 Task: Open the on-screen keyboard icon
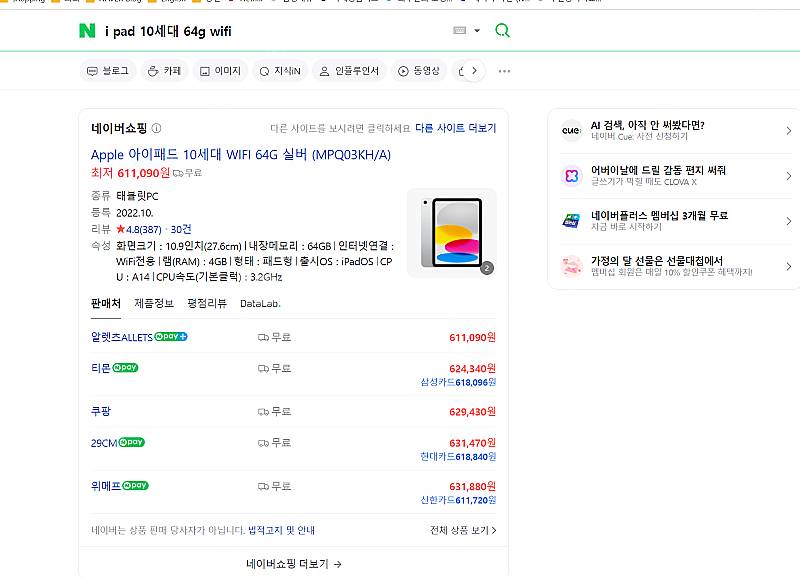[459, 31]
